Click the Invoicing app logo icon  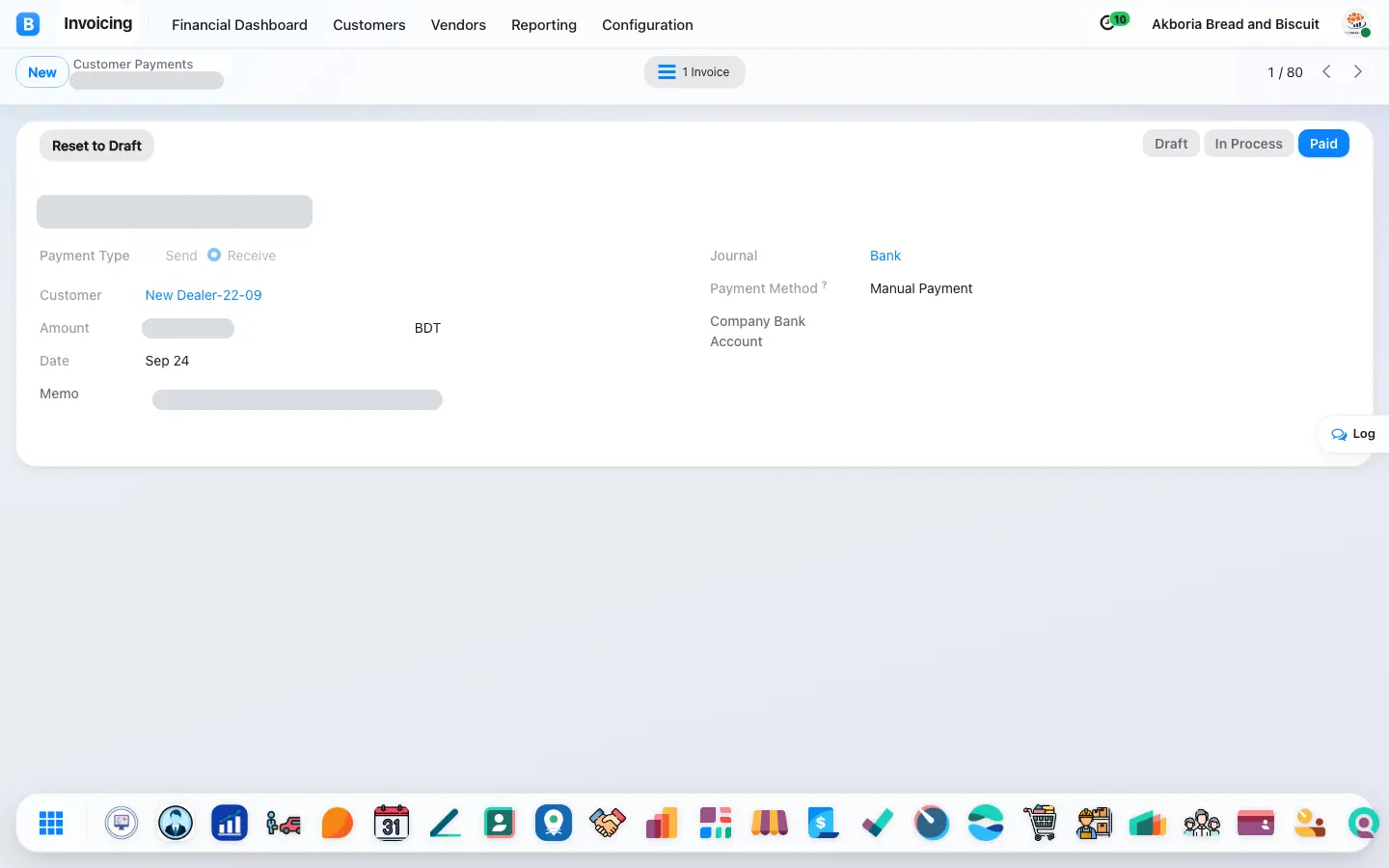tap(28, 24)
